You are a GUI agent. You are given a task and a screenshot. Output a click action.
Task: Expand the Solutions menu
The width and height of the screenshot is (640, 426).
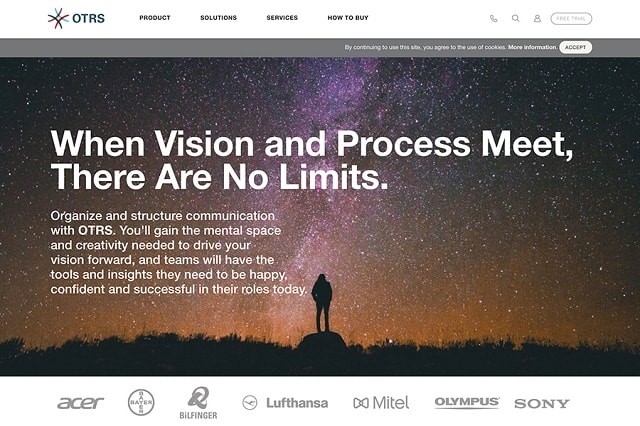point(218,18)
